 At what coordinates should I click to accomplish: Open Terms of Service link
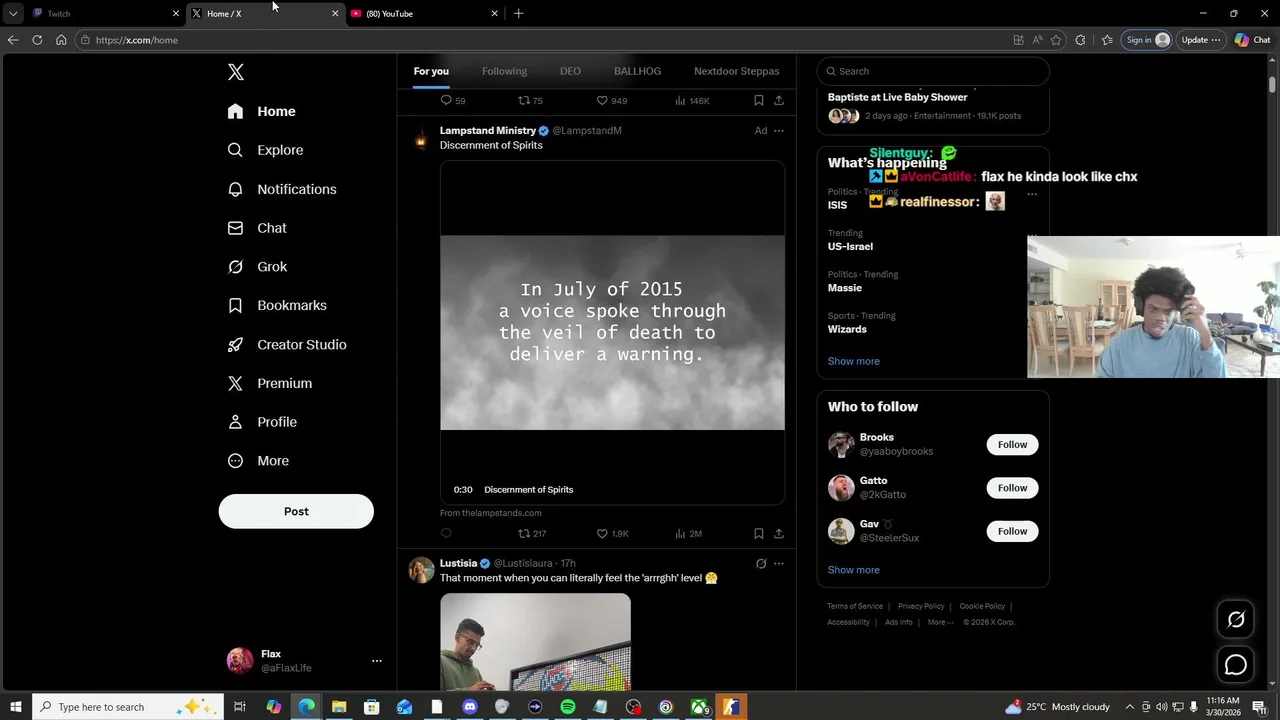pos(855,606)
